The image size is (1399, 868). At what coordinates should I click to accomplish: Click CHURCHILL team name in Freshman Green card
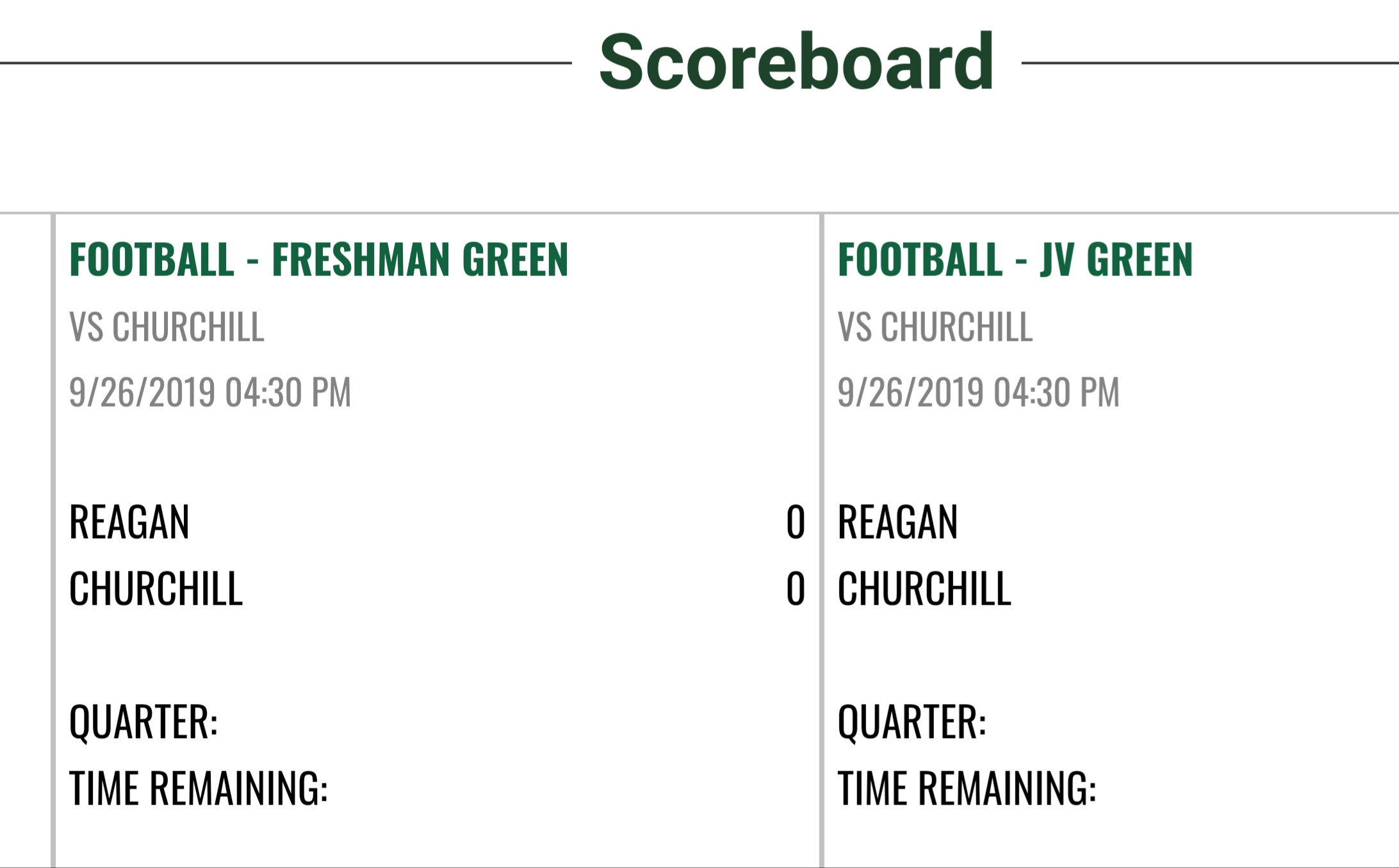point(156,589)
